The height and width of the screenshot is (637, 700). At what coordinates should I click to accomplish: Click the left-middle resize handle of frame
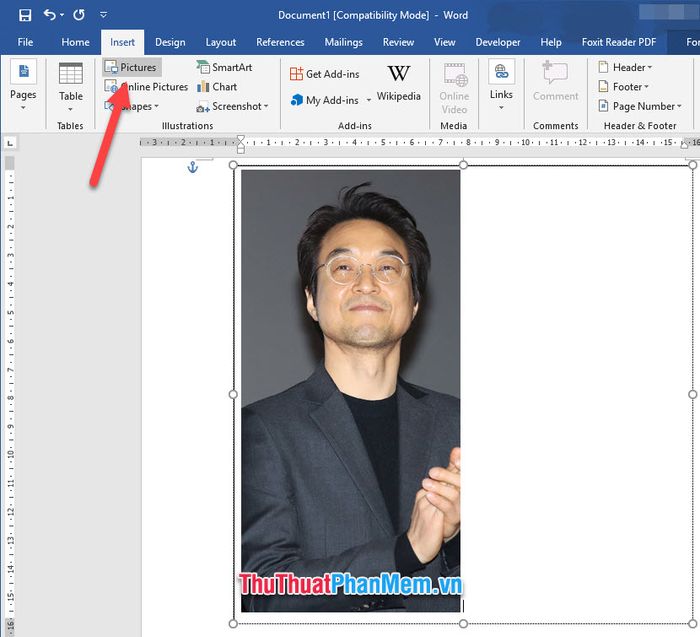coord(233,394)
